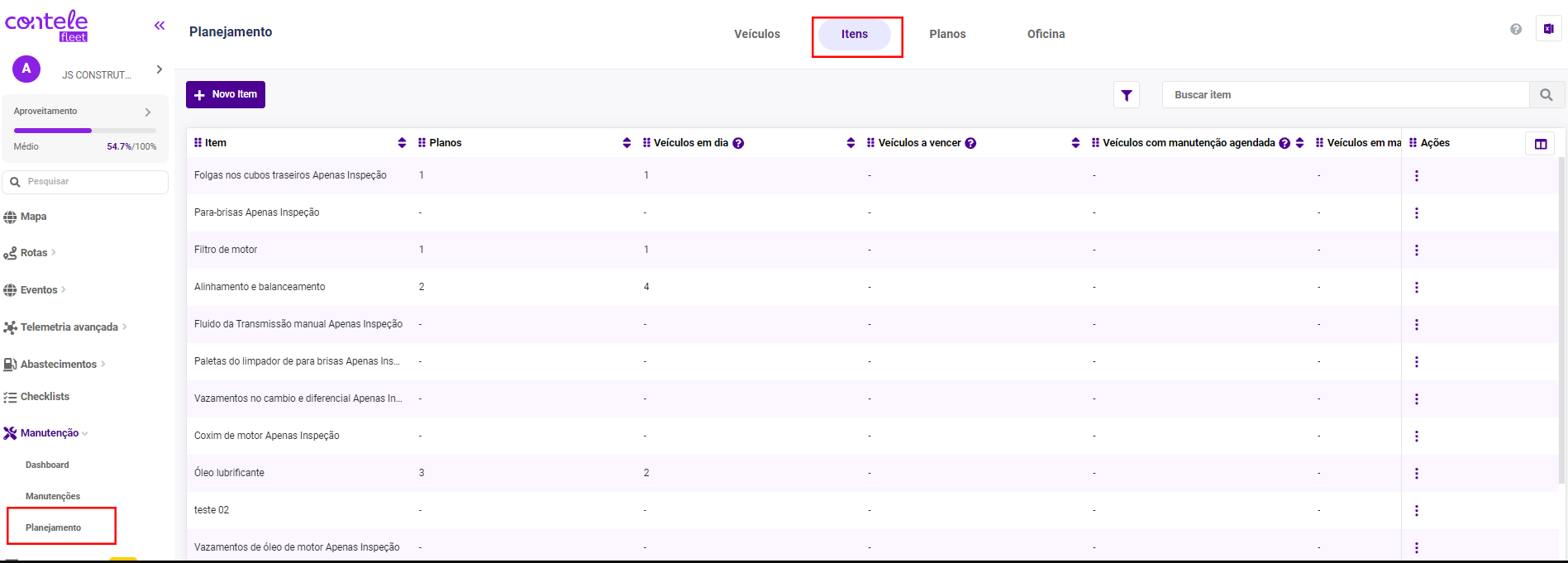Expand the Aproveitamento panel chevron
1568x563 pixels.
point(148,112)
